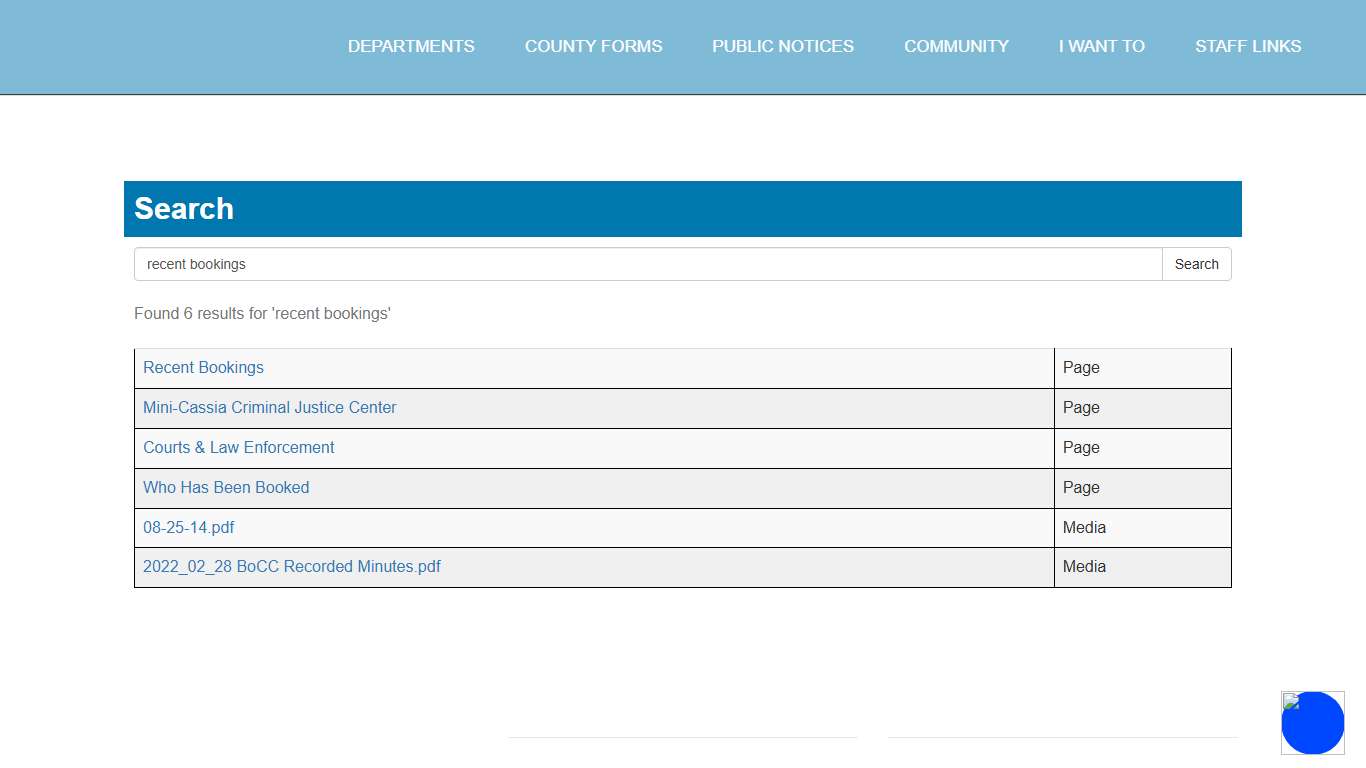
Task: Click the Search heading banner
Action: [682, 208]
